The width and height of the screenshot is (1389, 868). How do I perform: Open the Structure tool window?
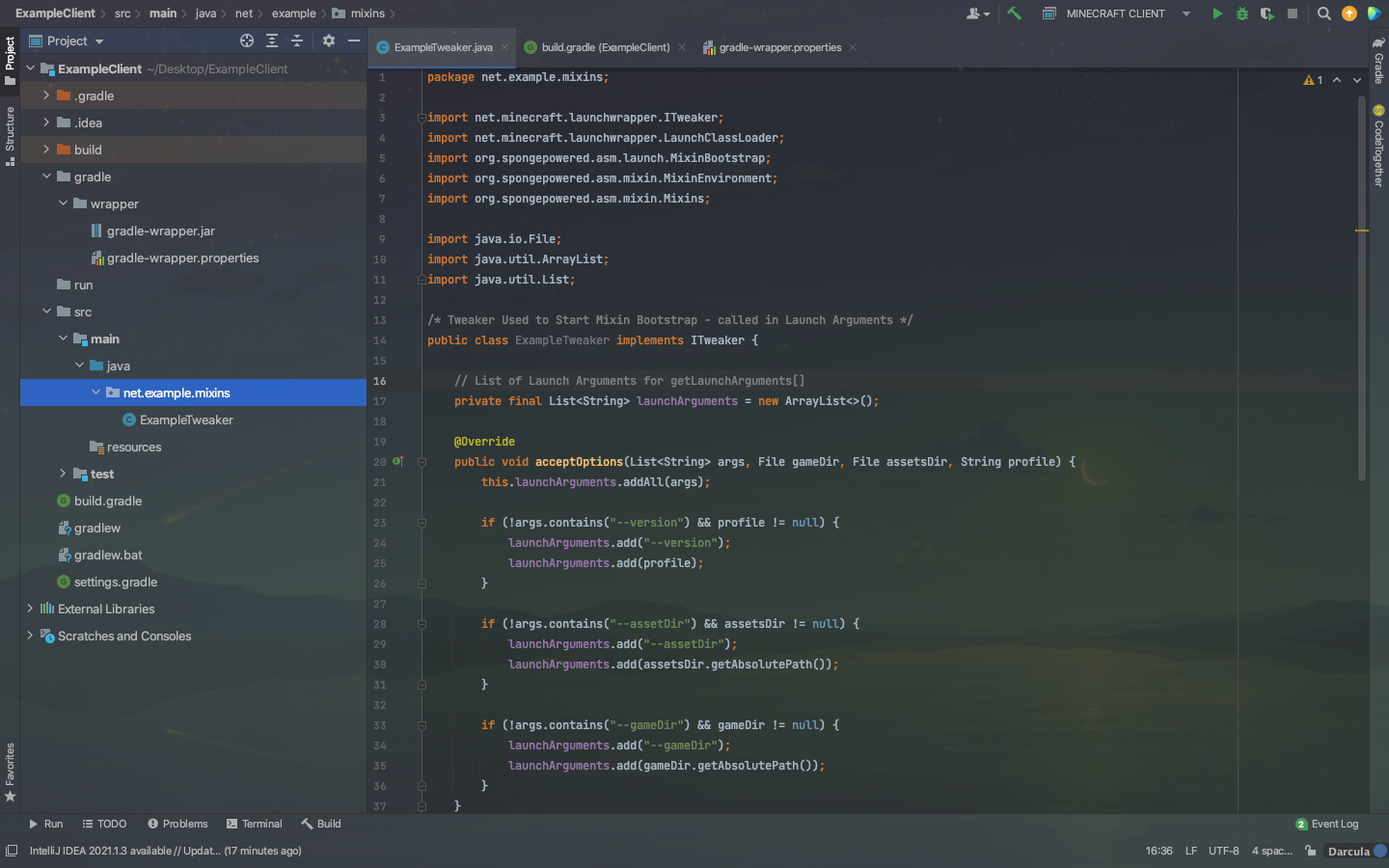click(10, 135)
